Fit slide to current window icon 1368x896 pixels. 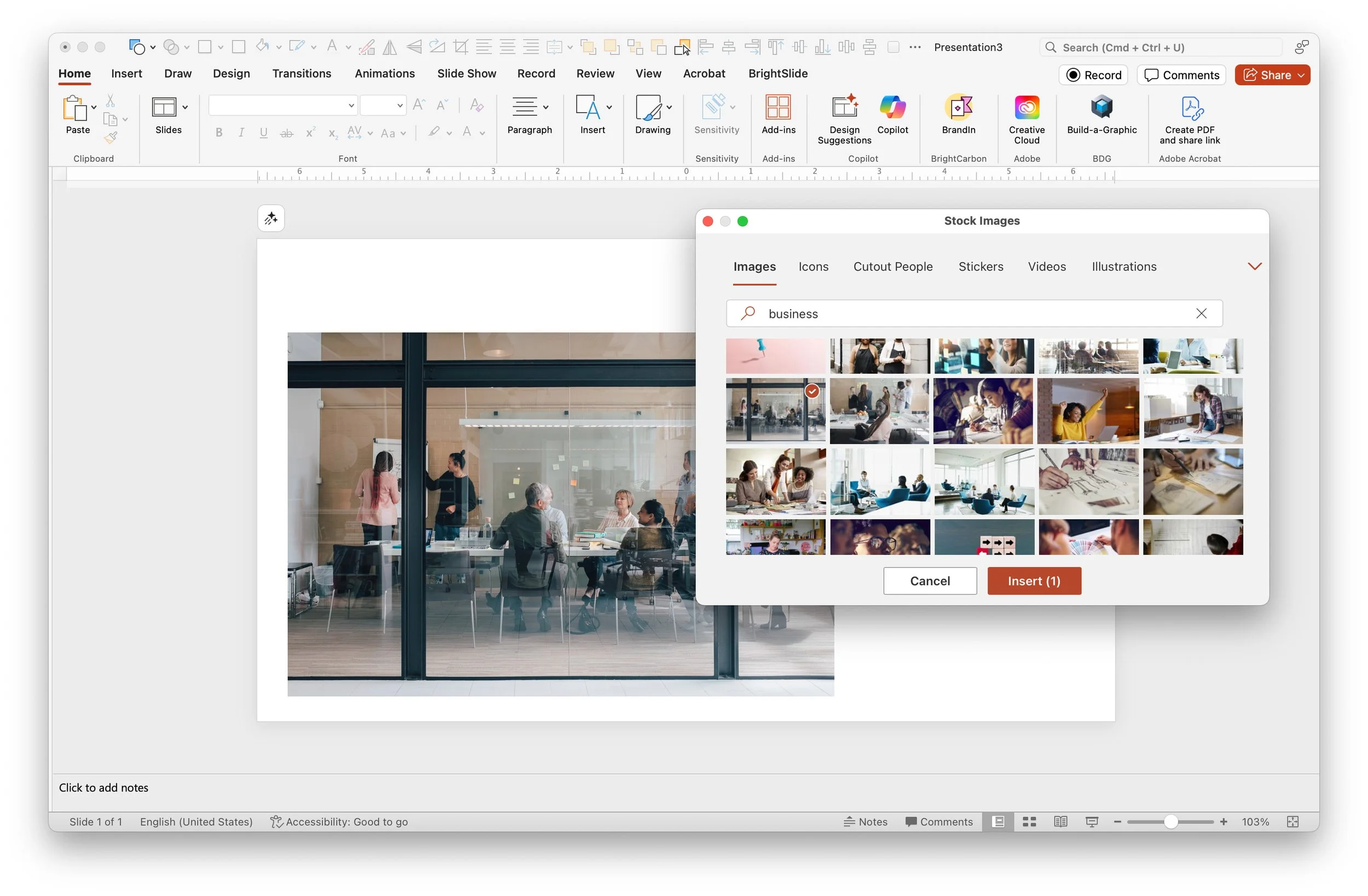(1292, 822)
